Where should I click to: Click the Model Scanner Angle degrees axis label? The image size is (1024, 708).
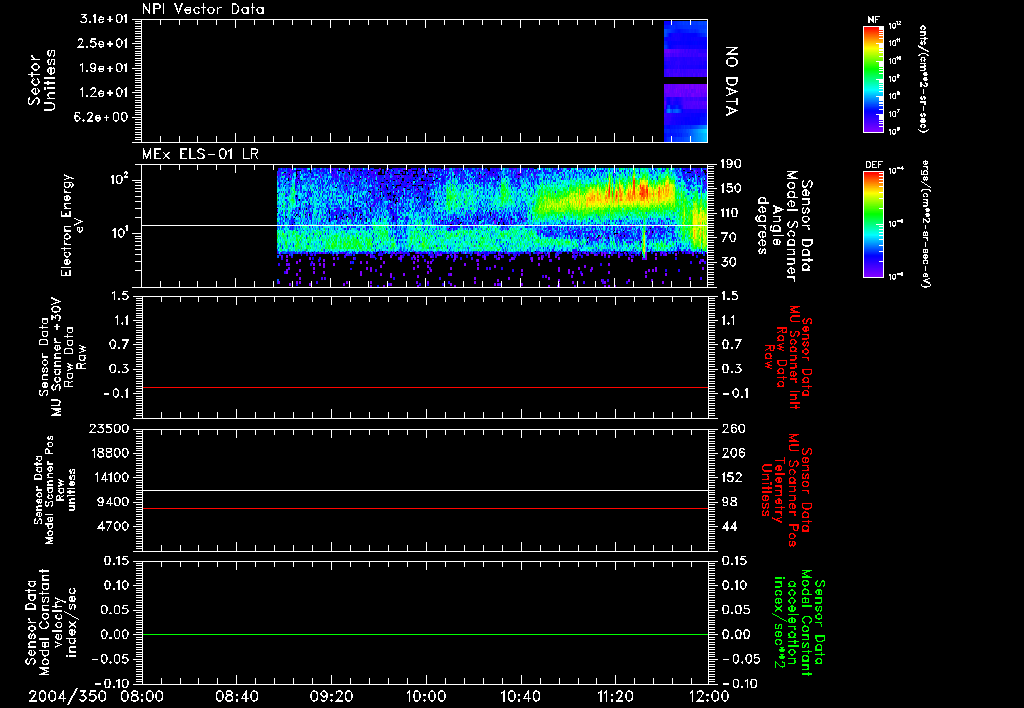coord(784,226)
